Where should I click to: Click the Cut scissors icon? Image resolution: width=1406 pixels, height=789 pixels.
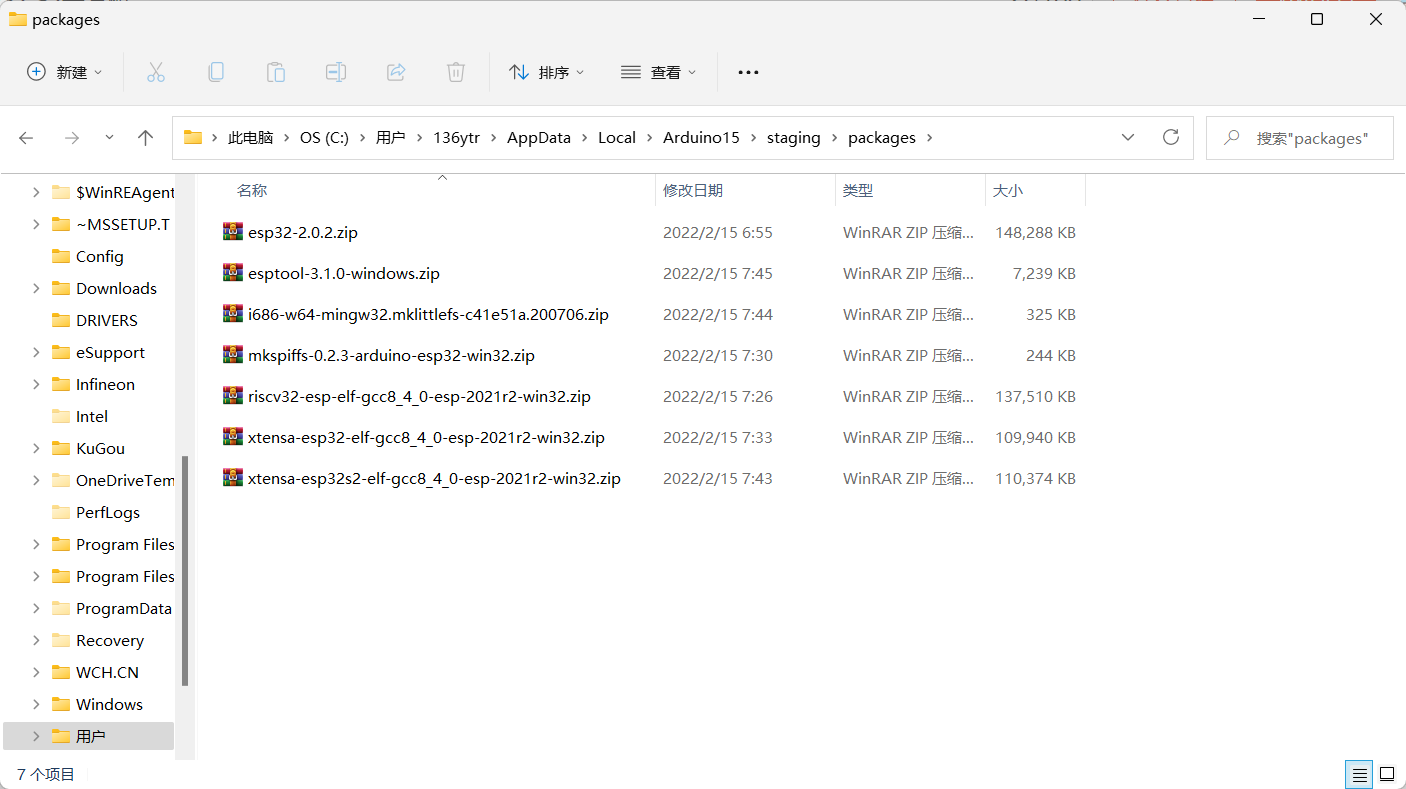click(155, 72)
